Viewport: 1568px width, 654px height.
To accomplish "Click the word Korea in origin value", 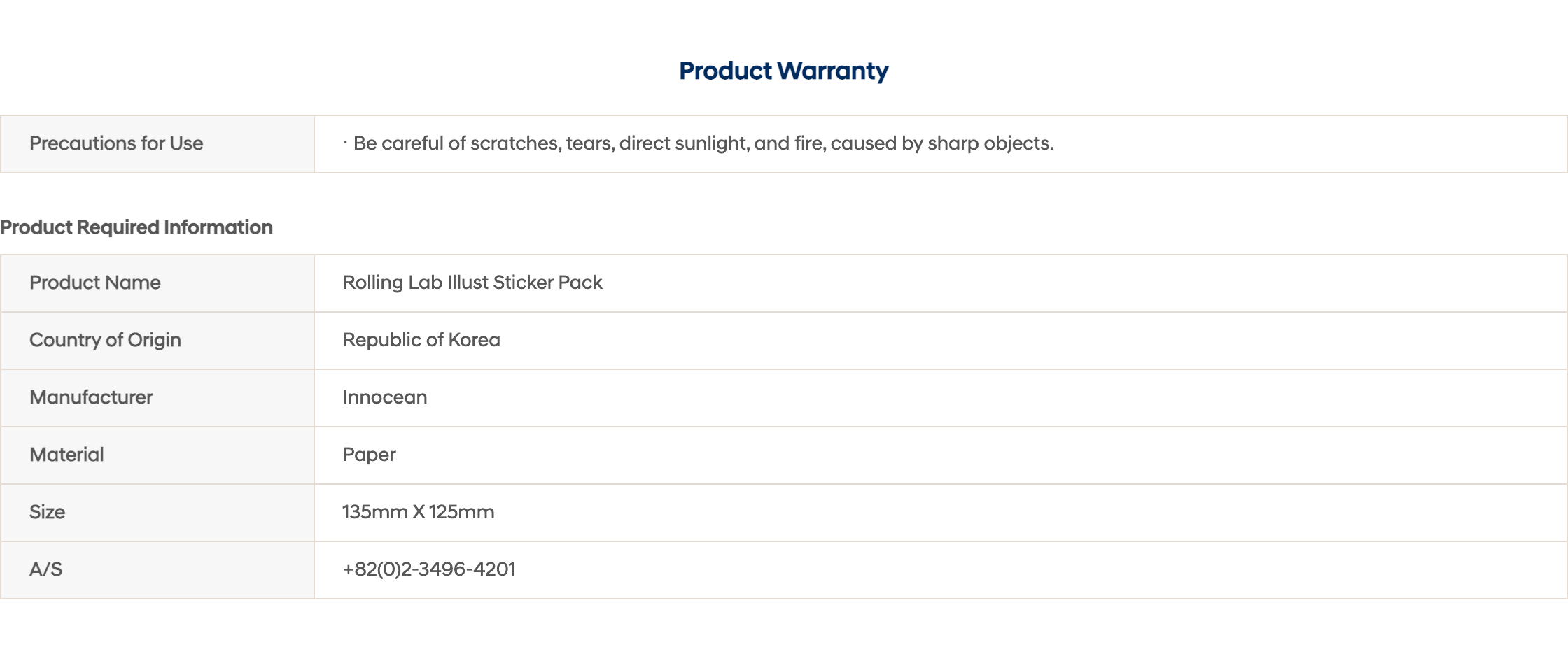I will (x=474, y=340).
